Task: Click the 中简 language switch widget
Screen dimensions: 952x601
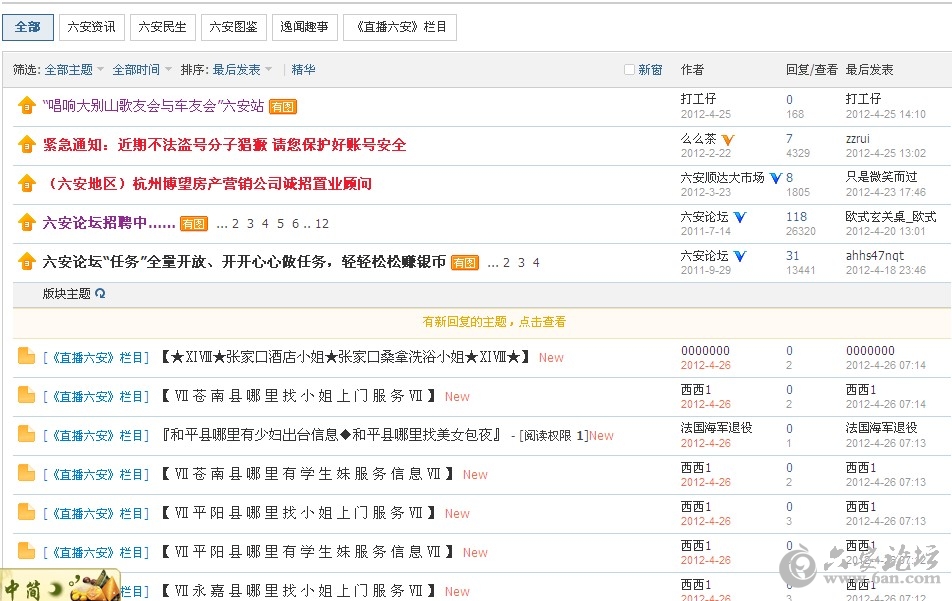Action: point(60,587)
